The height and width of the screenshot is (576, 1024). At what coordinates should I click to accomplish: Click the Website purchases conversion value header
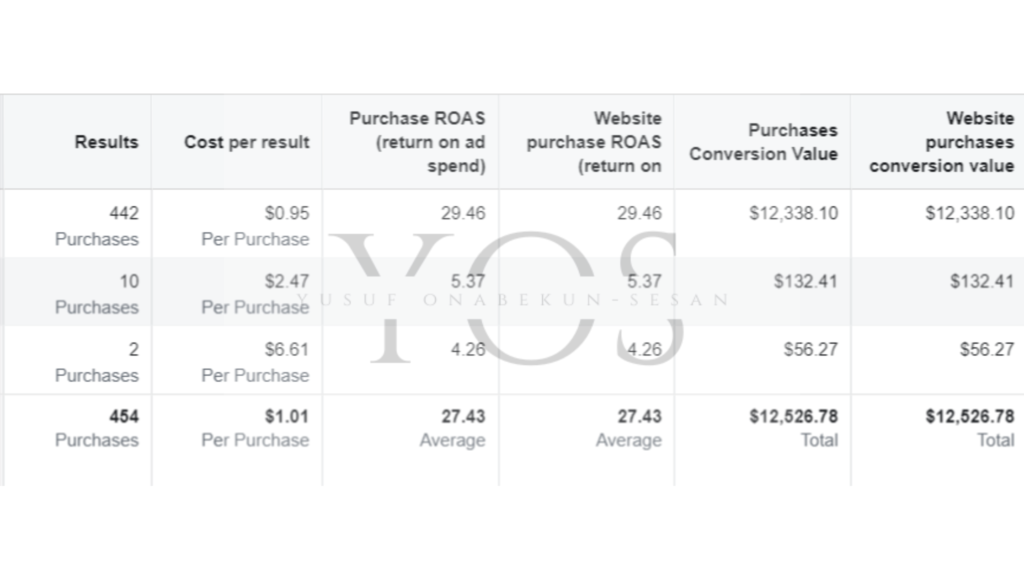(941, 142)
